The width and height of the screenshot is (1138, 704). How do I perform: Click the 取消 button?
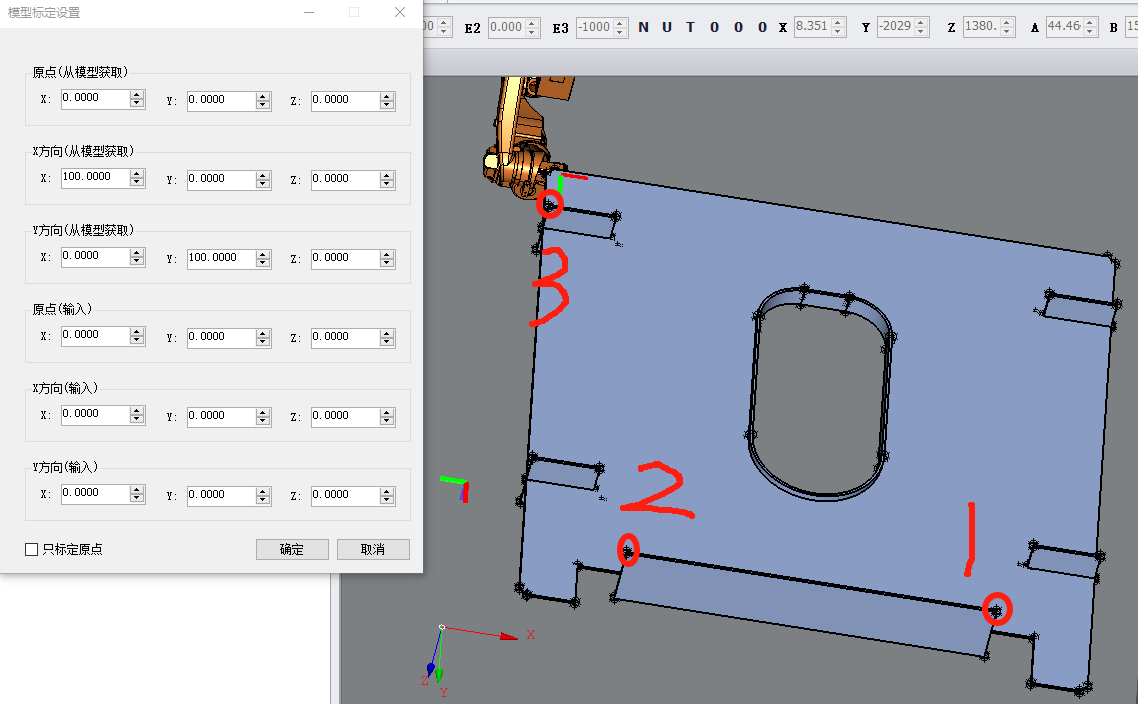(x=373, y=549)
